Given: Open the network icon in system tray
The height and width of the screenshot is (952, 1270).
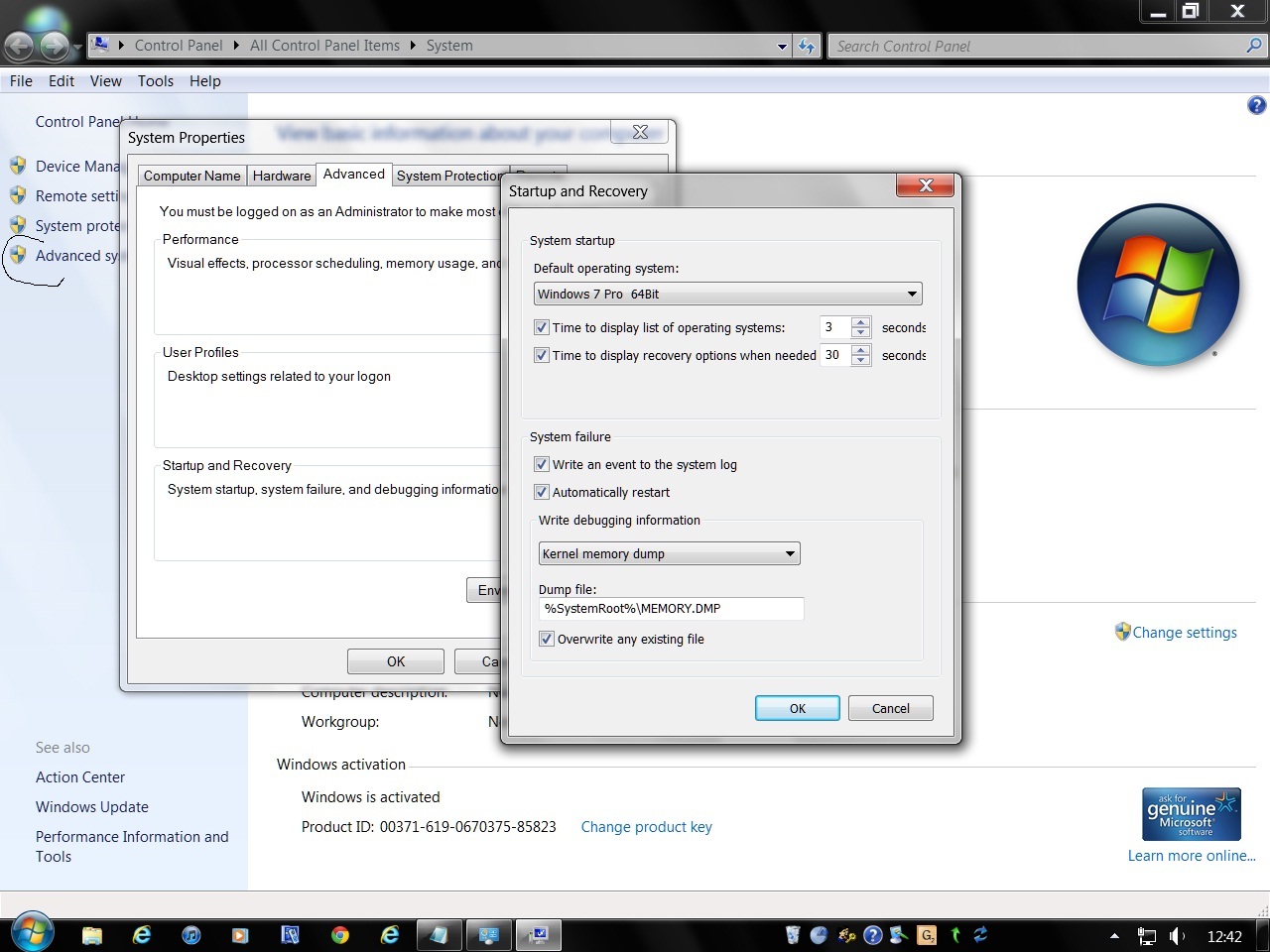Looking at the screenshot, I should click(1147, 935).
